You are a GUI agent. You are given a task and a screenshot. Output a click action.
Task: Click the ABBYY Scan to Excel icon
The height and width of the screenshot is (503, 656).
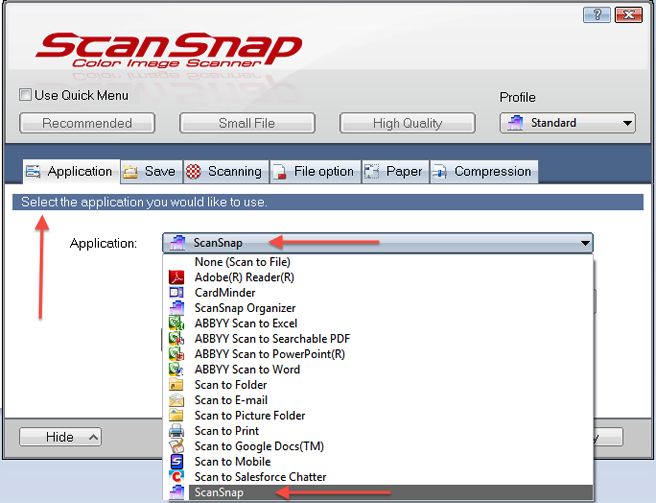(176, 323)
